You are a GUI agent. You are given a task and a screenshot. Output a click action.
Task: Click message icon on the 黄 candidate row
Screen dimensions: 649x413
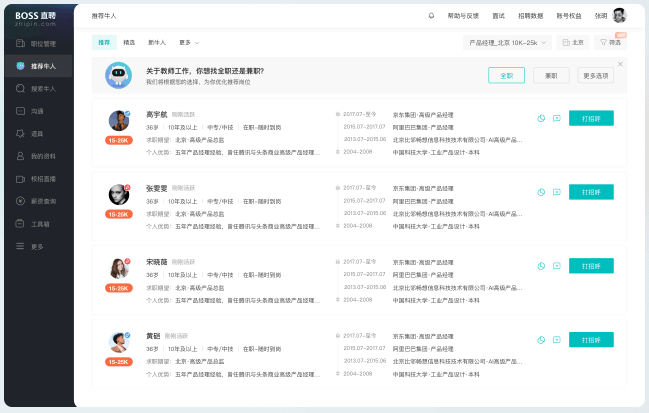[557, 340]
